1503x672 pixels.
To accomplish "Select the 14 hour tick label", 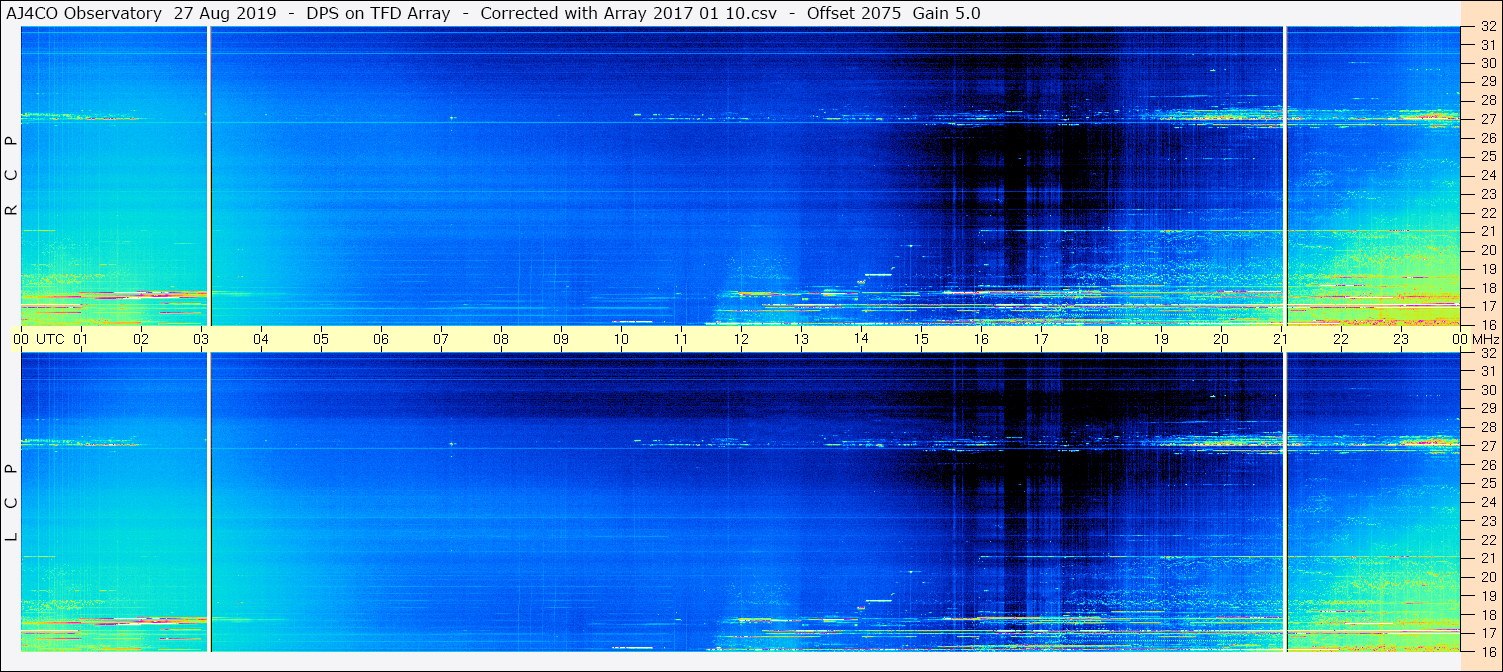I will pos(861,339).
